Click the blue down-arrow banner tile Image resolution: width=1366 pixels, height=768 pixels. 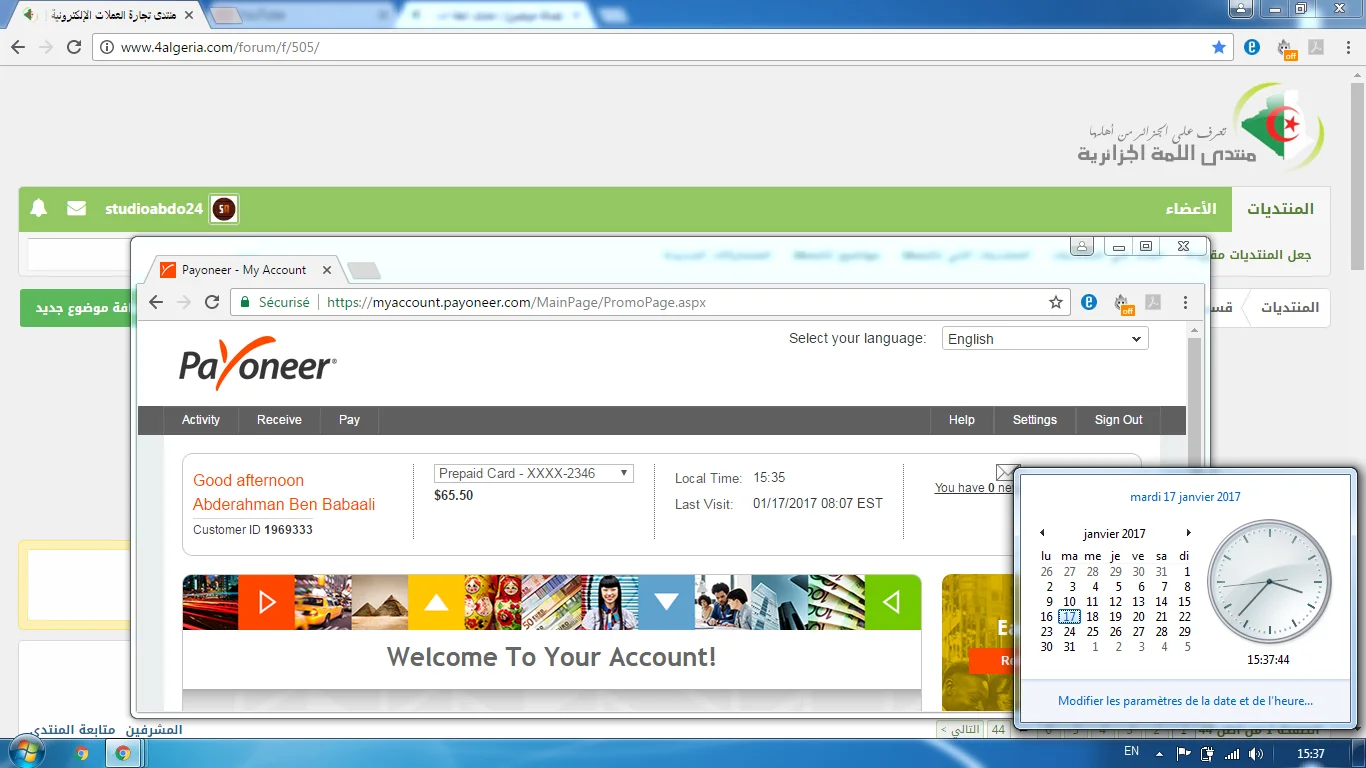click(x=666, y=602)
